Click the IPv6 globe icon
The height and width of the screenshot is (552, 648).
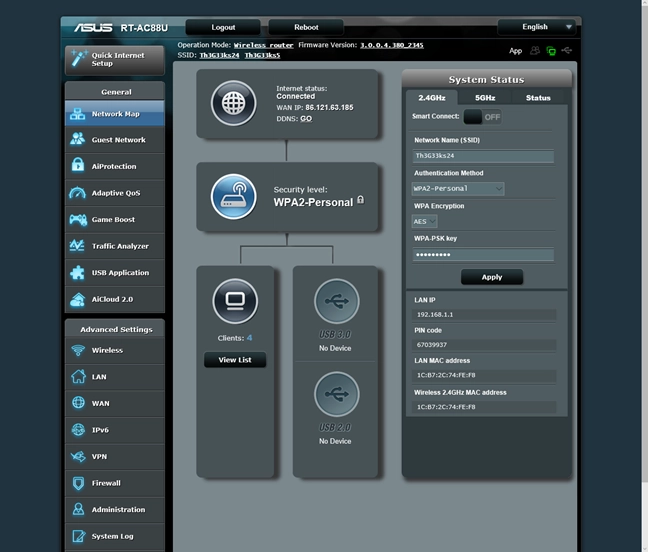pyautogui.click(x=78, y=430)
